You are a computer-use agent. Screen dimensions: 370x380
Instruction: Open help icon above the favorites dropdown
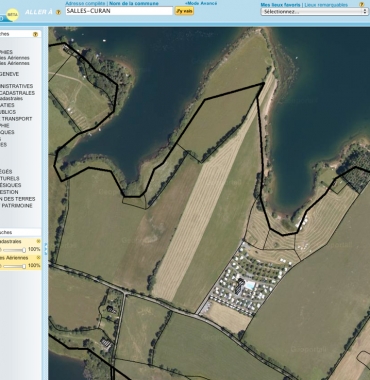(x=361, y=5)
